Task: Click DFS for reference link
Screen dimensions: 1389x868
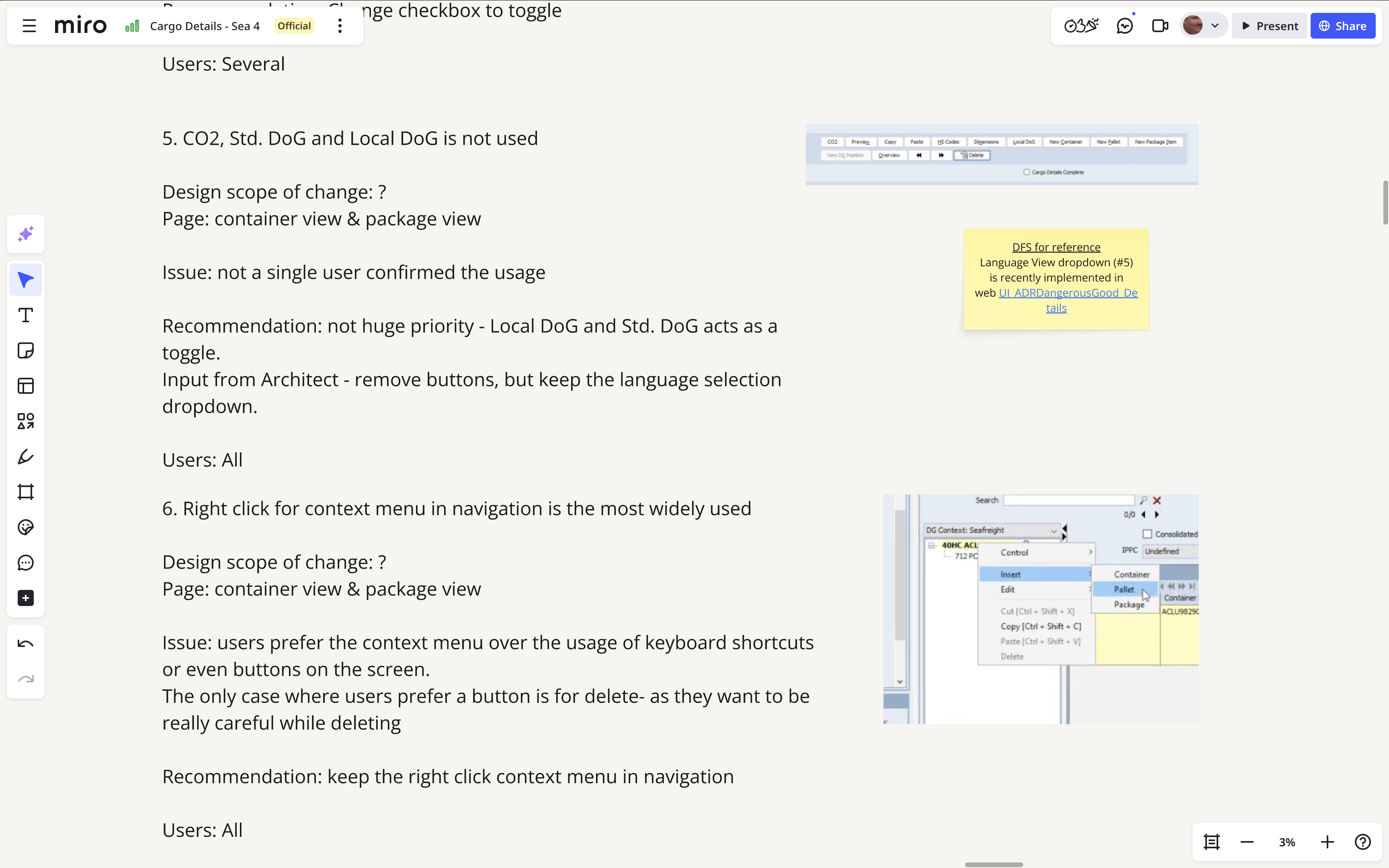Action: [1056, 247]
